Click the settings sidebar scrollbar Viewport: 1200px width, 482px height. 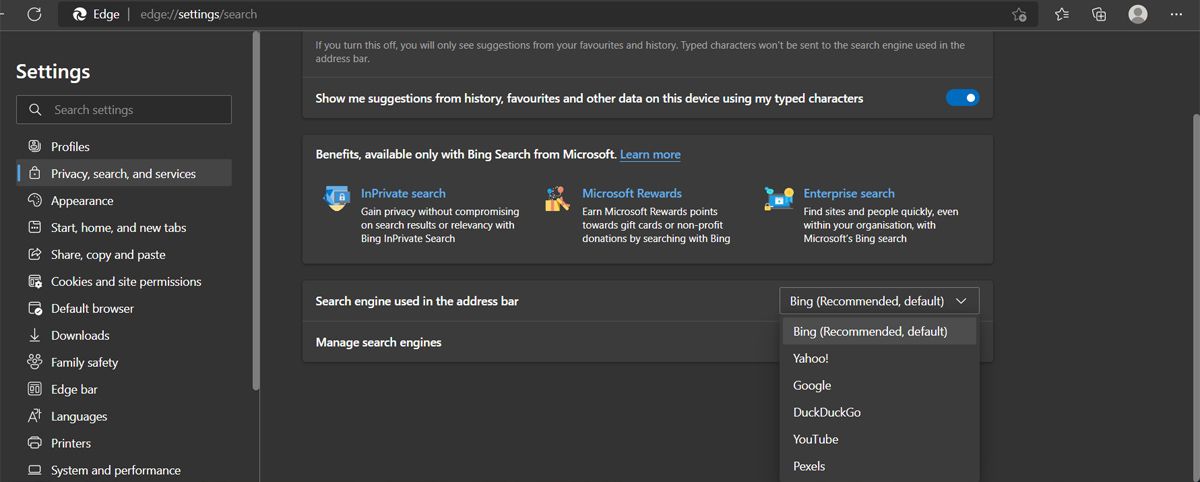click(x=256, y=210)
